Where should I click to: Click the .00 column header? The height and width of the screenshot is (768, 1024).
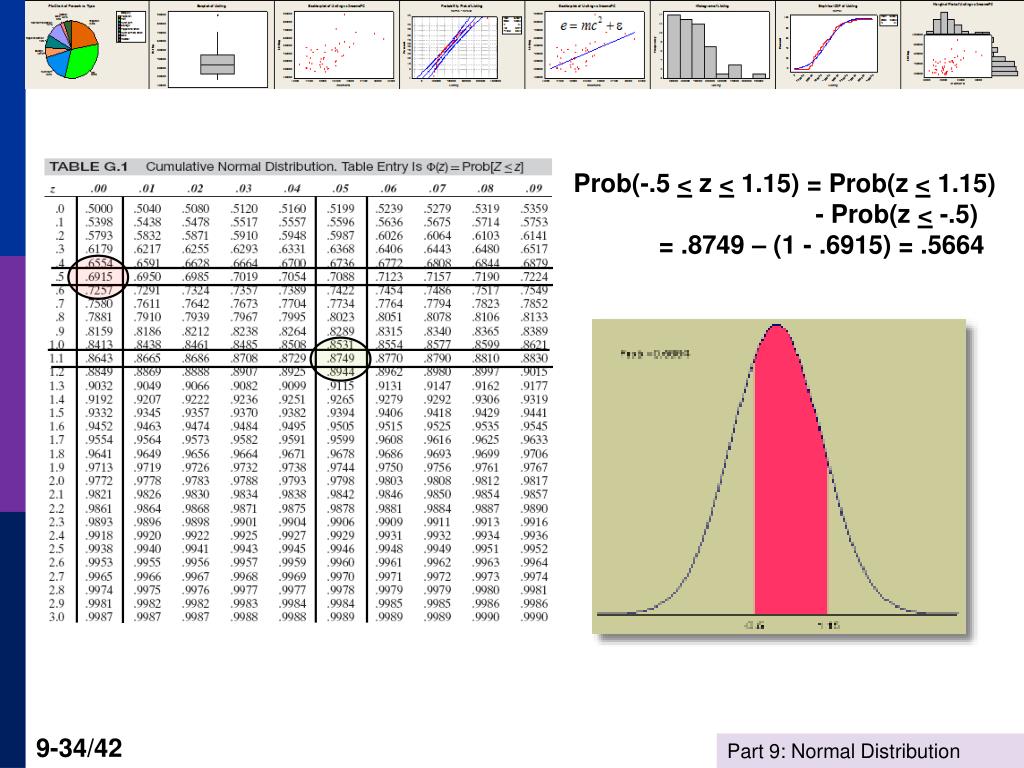point(99,189)
